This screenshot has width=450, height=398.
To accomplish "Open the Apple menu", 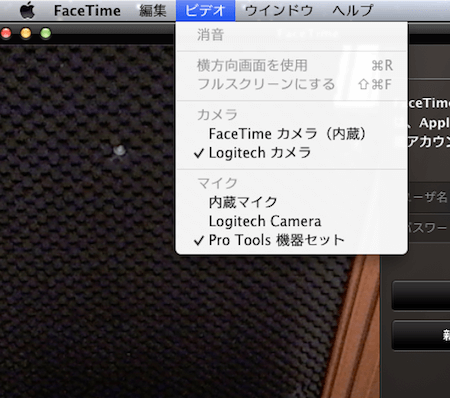I will [27, 10].
